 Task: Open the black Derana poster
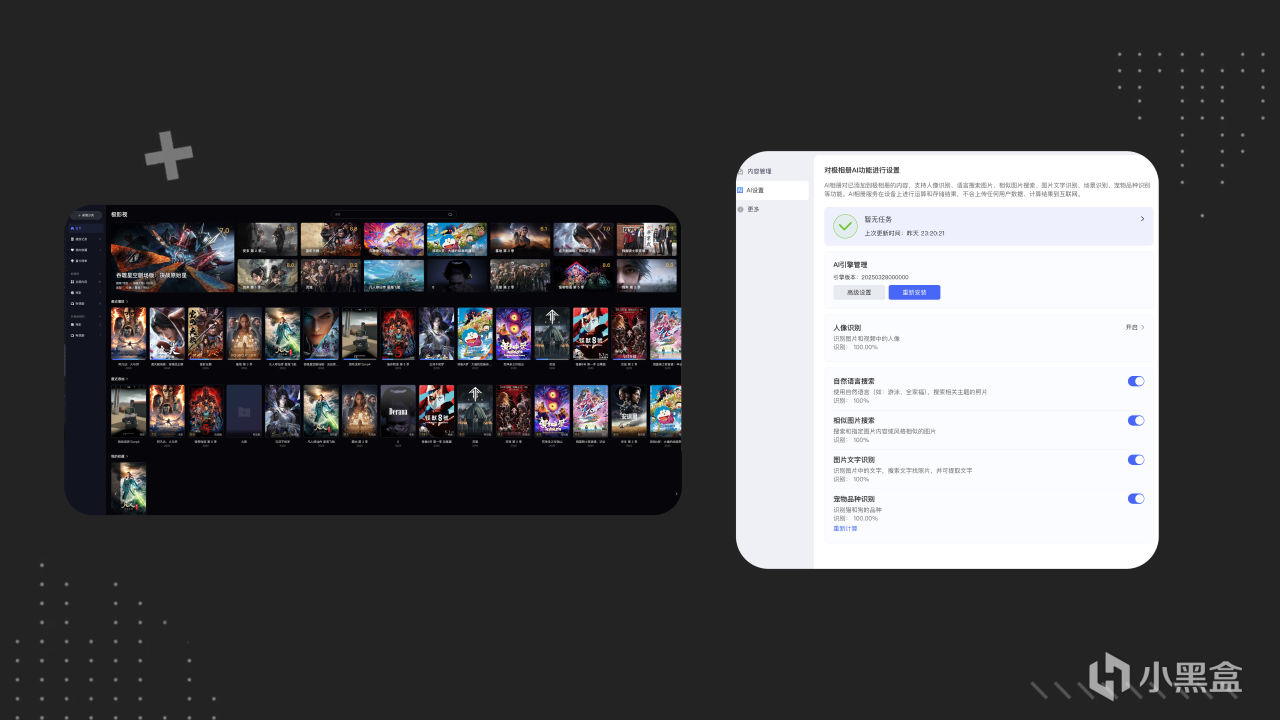click(x=397, y=409)
